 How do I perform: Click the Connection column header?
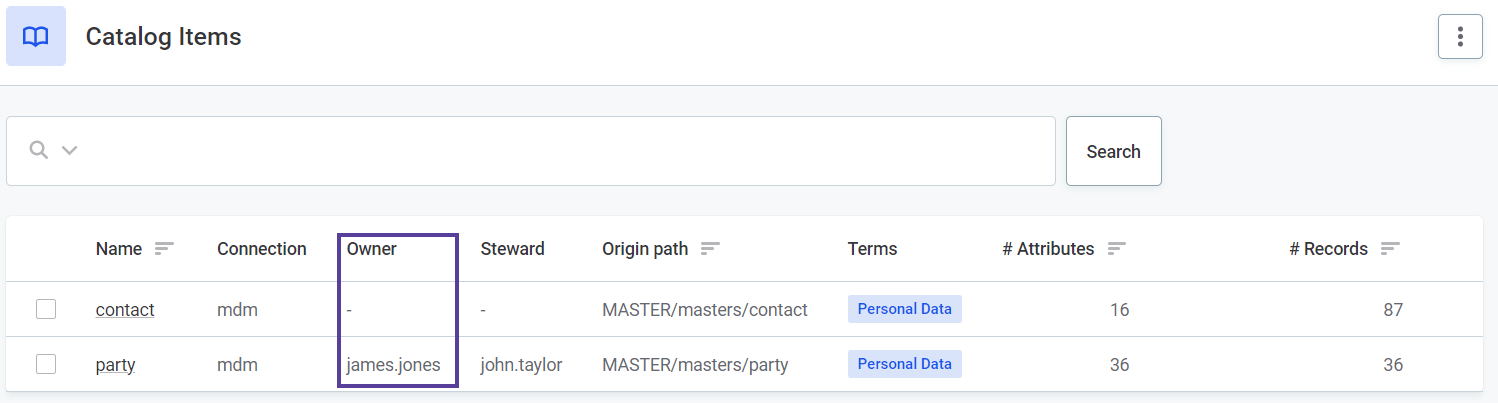coord(262,249)
